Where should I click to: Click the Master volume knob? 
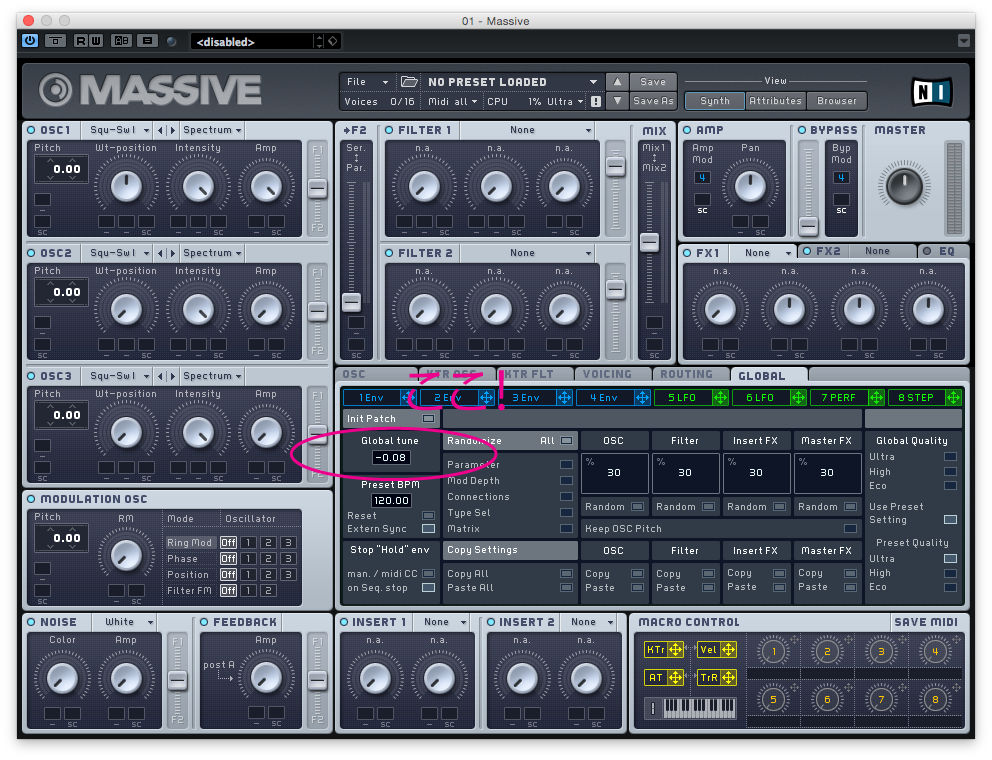tap(904, 185)
